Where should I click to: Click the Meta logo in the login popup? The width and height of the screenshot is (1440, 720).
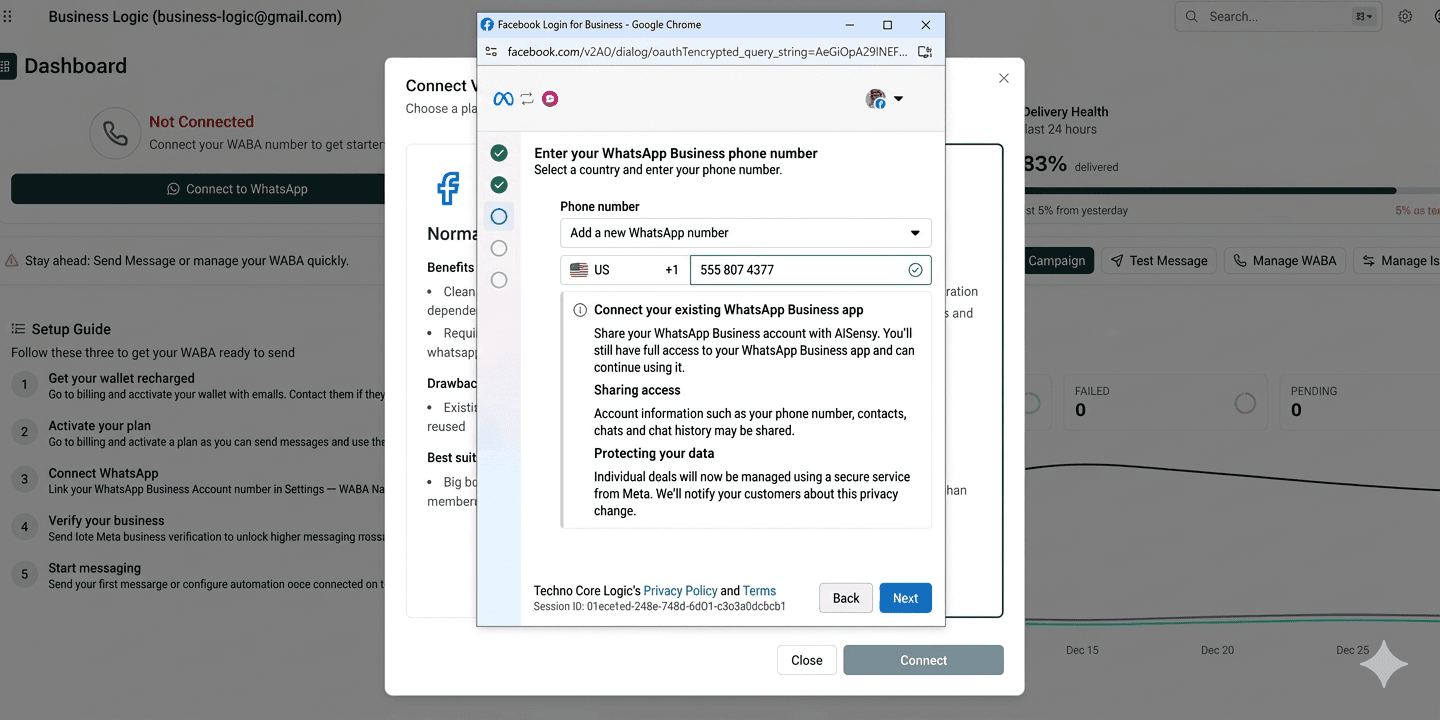point(504,98)
